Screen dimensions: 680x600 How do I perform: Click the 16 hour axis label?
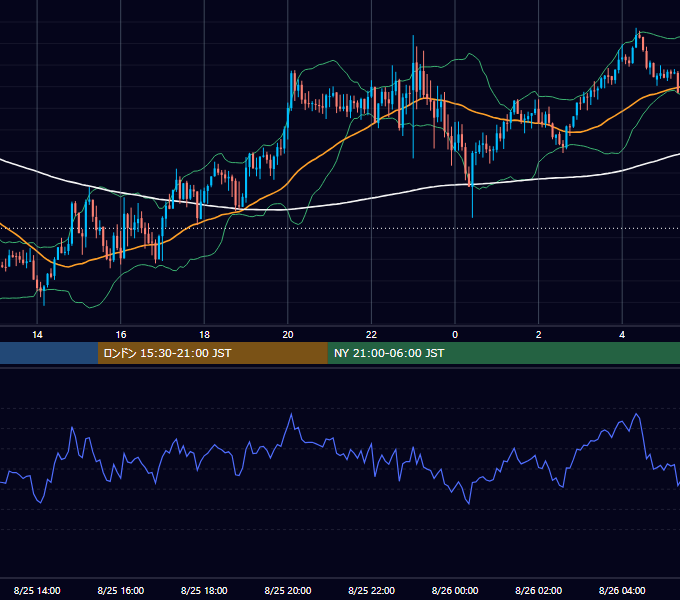coord(121,334)
